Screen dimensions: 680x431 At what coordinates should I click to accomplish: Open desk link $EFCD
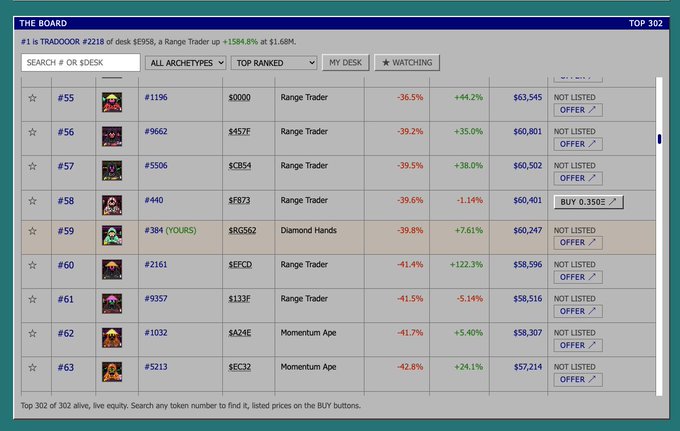[240, 264]
